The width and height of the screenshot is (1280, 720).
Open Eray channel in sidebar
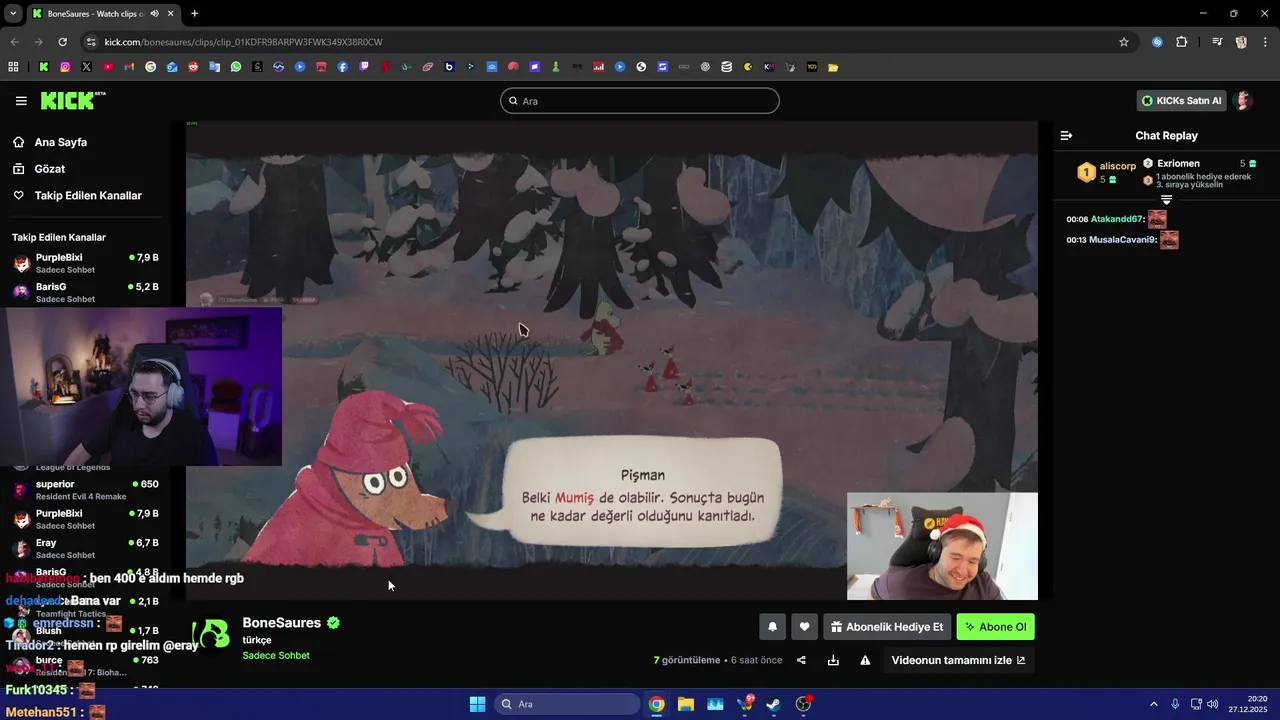click(x=85, y=548)
